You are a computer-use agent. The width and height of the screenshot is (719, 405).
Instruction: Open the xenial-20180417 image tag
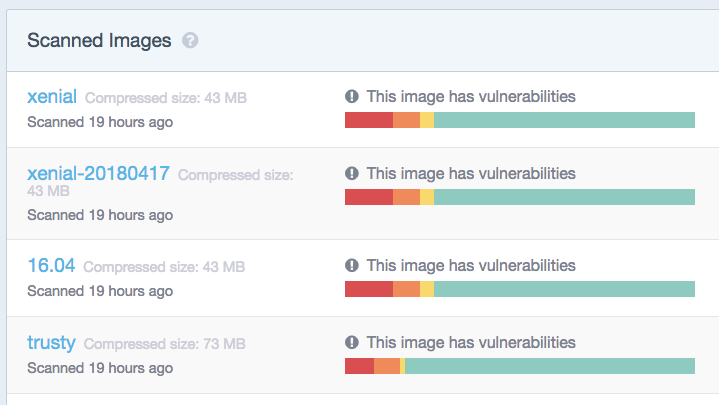[x=98, y=174]
